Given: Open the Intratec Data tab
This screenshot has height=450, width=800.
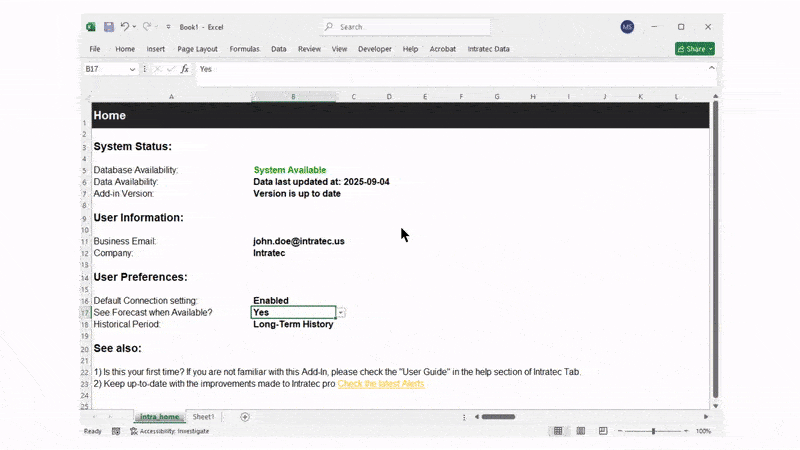Looking at the screenshot, I should (489, 49).
